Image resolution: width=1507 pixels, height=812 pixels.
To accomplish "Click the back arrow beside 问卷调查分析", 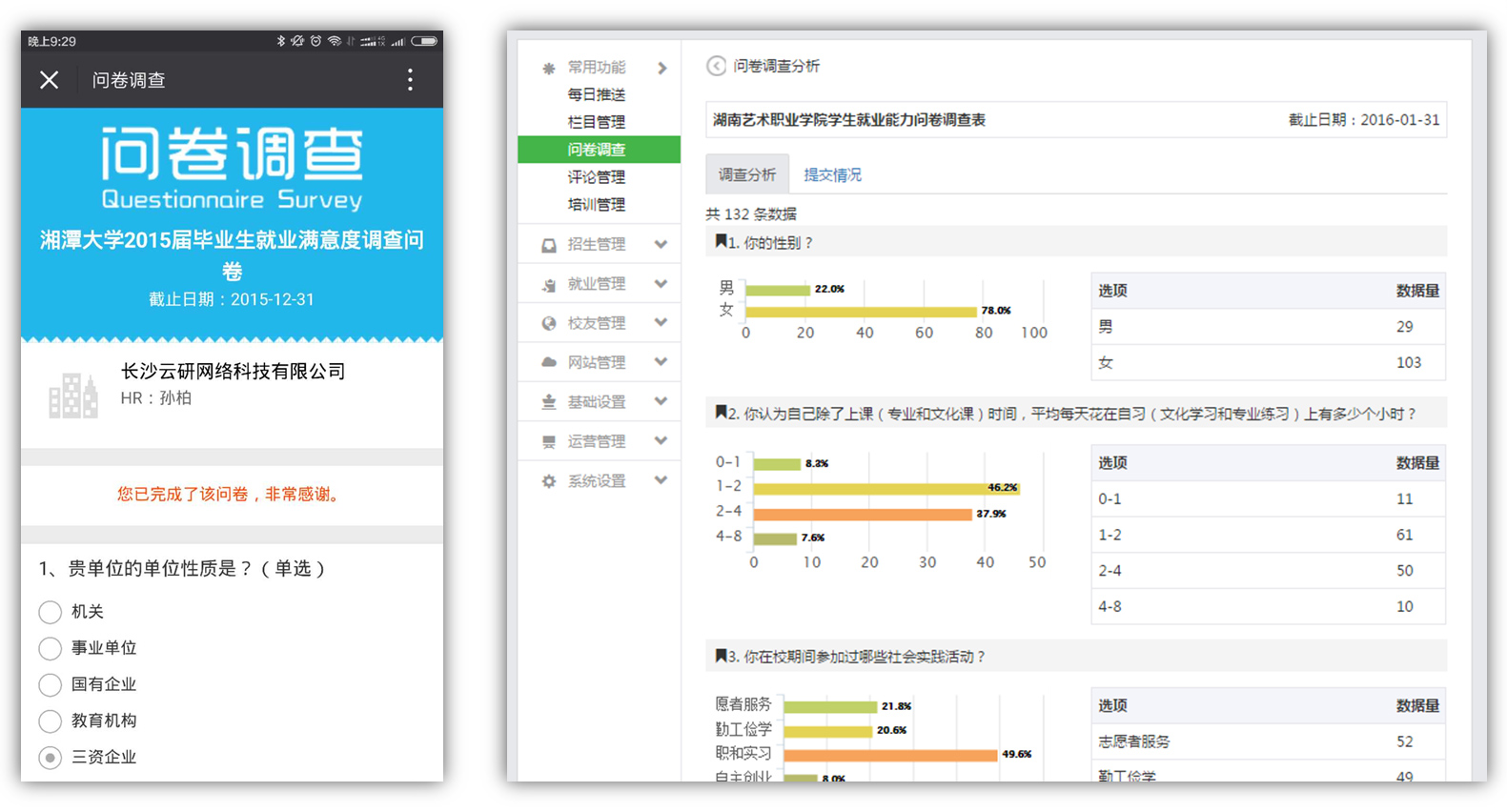I will coord(716,66).
